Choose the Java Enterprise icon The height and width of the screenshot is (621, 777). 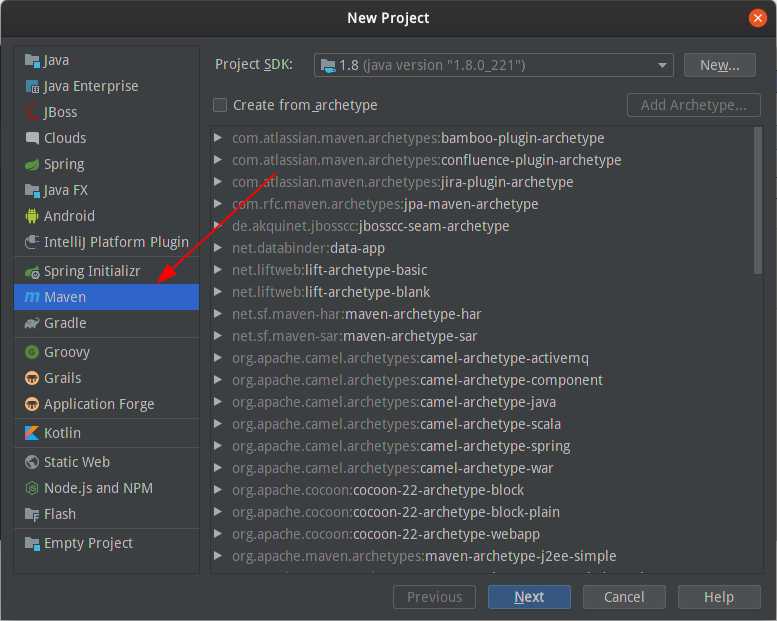pos(32,86)
